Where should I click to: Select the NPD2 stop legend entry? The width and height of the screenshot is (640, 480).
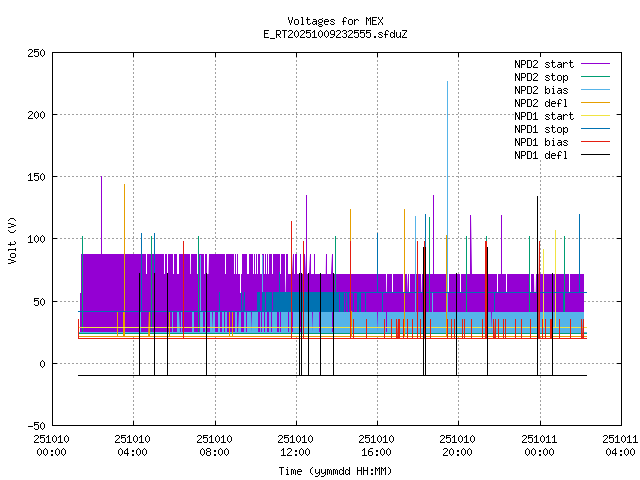click(543, 77)
